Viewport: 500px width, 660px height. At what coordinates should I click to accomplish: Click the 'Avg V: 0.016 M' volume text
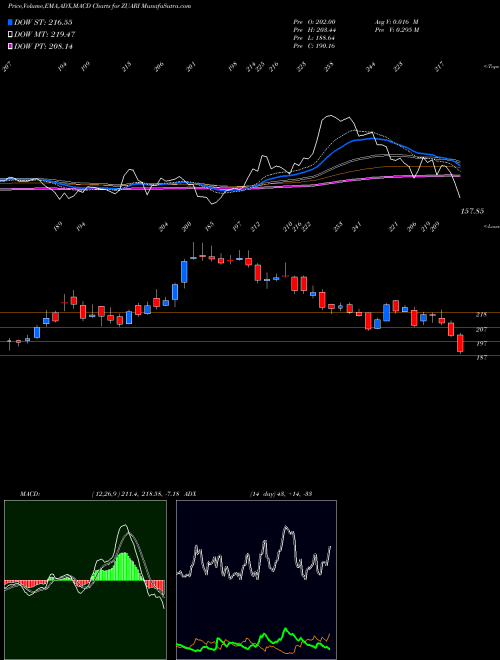(396, 21)
